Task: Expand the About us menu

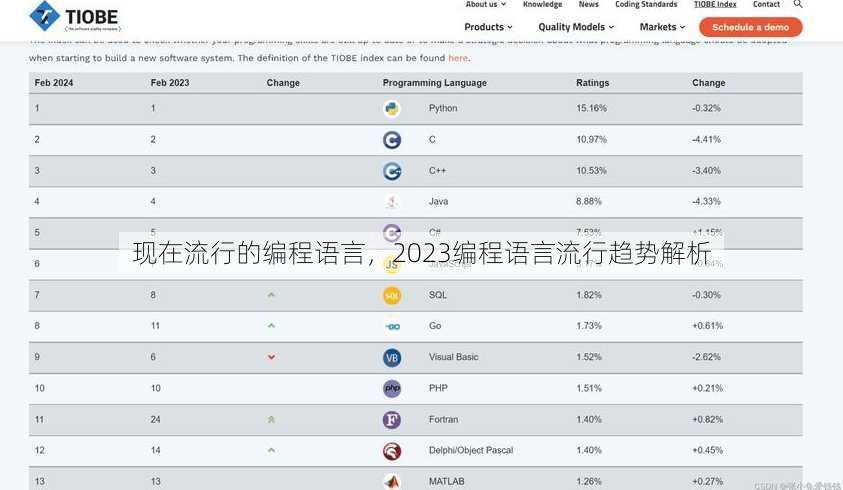Action: tap(485, 4)
